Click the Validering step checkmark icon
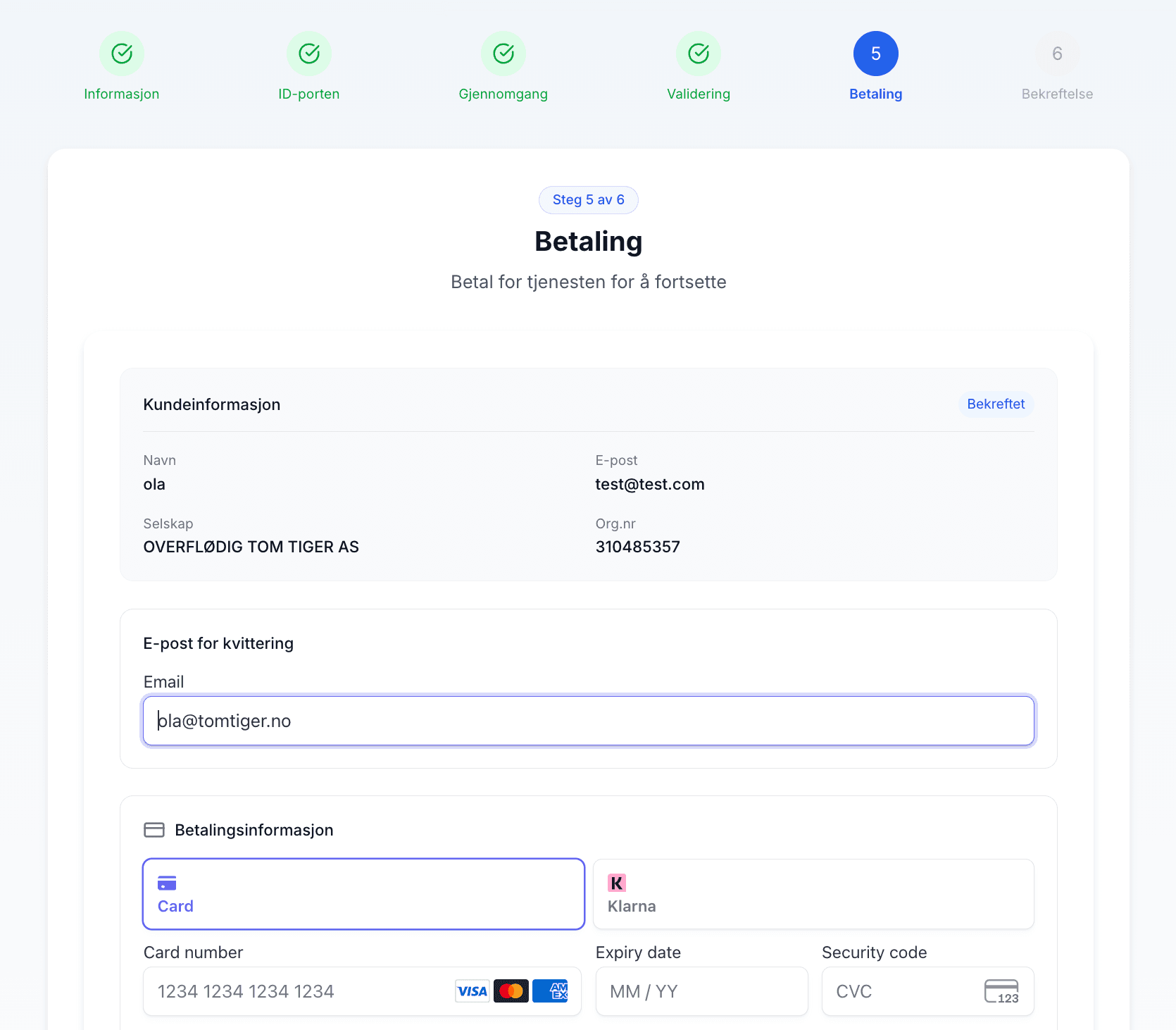1176x1030 pixels. tap(699, 54)
